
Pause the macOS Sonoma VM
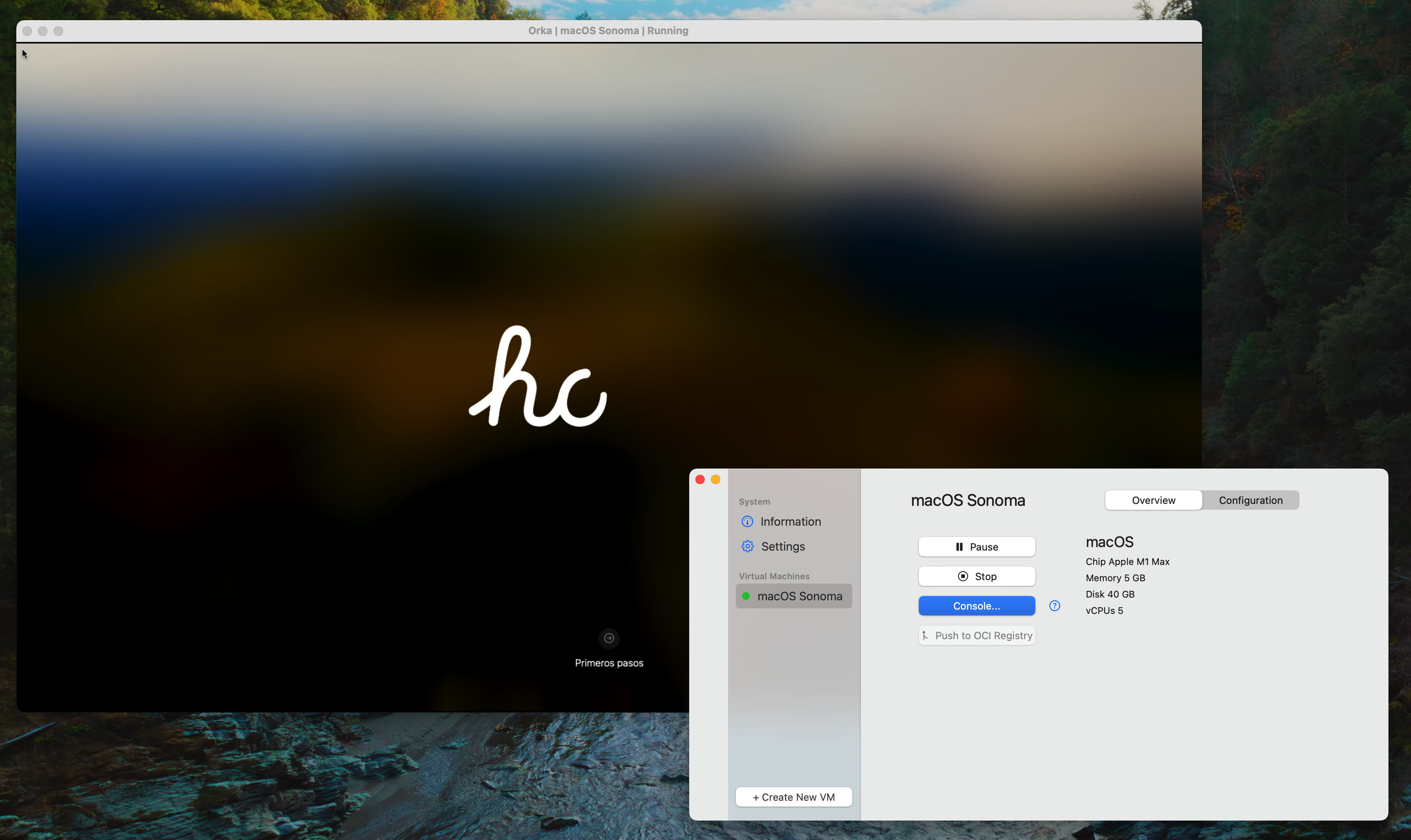(976, 546)
